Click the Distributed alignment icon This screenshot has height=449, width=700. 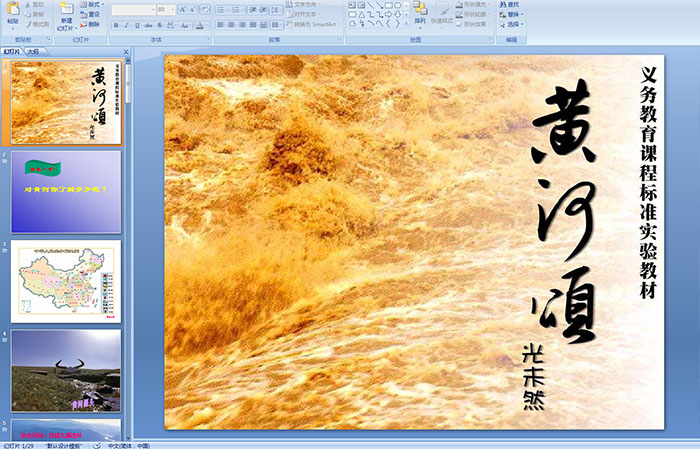[x=263, y=25]
